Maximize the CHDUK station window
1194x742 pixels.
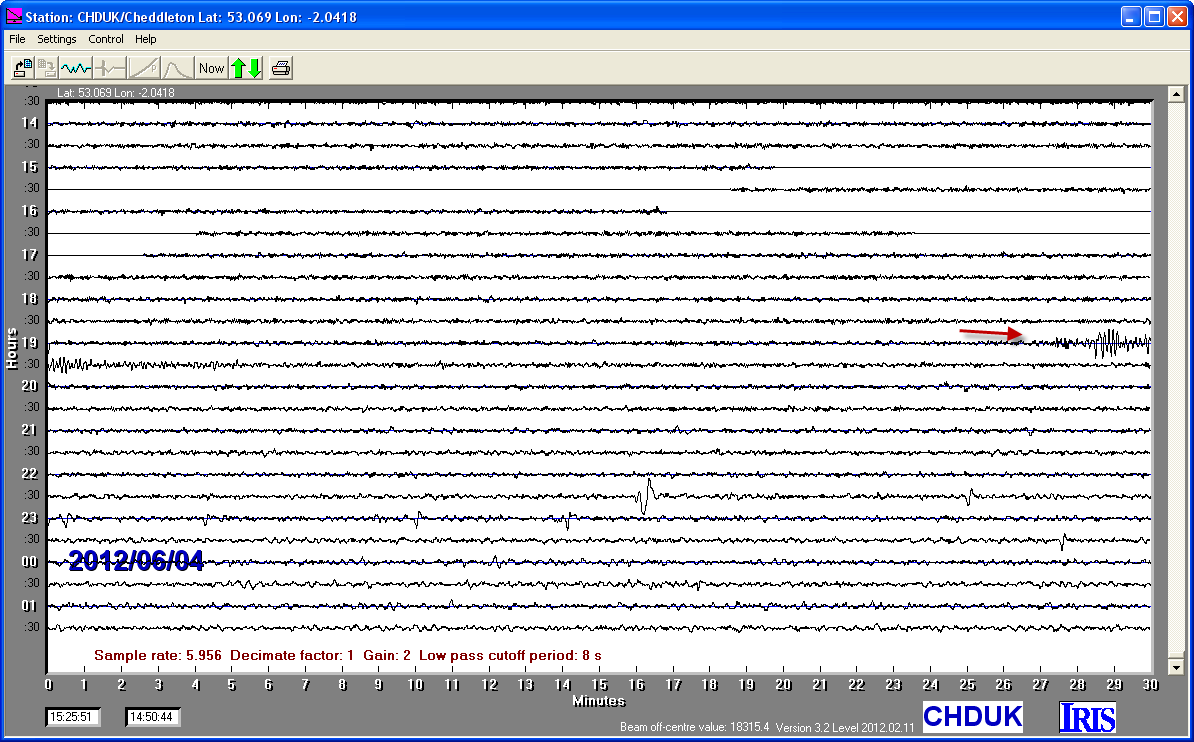(x=1154, y=16)
